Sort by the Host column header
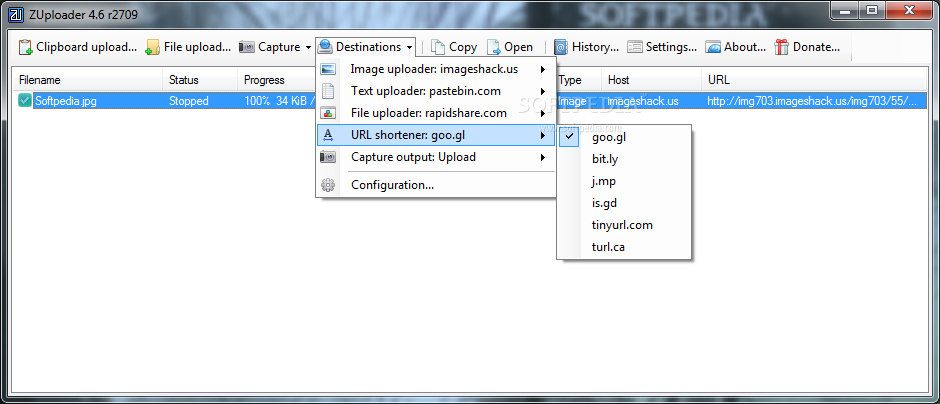 [652, 80]
